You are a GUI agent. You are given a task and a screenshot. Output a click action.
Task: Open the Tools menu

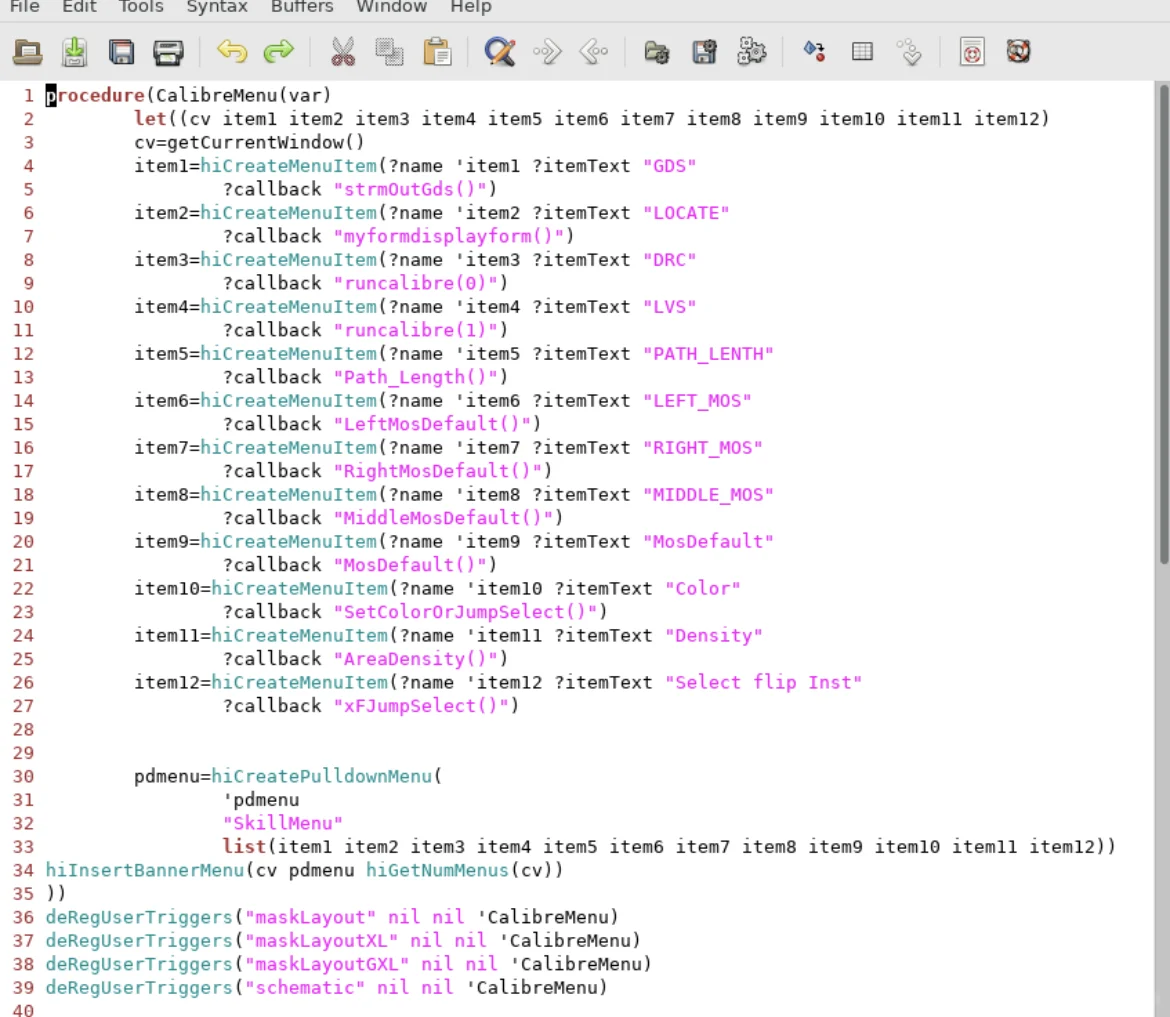pos(141,7)
